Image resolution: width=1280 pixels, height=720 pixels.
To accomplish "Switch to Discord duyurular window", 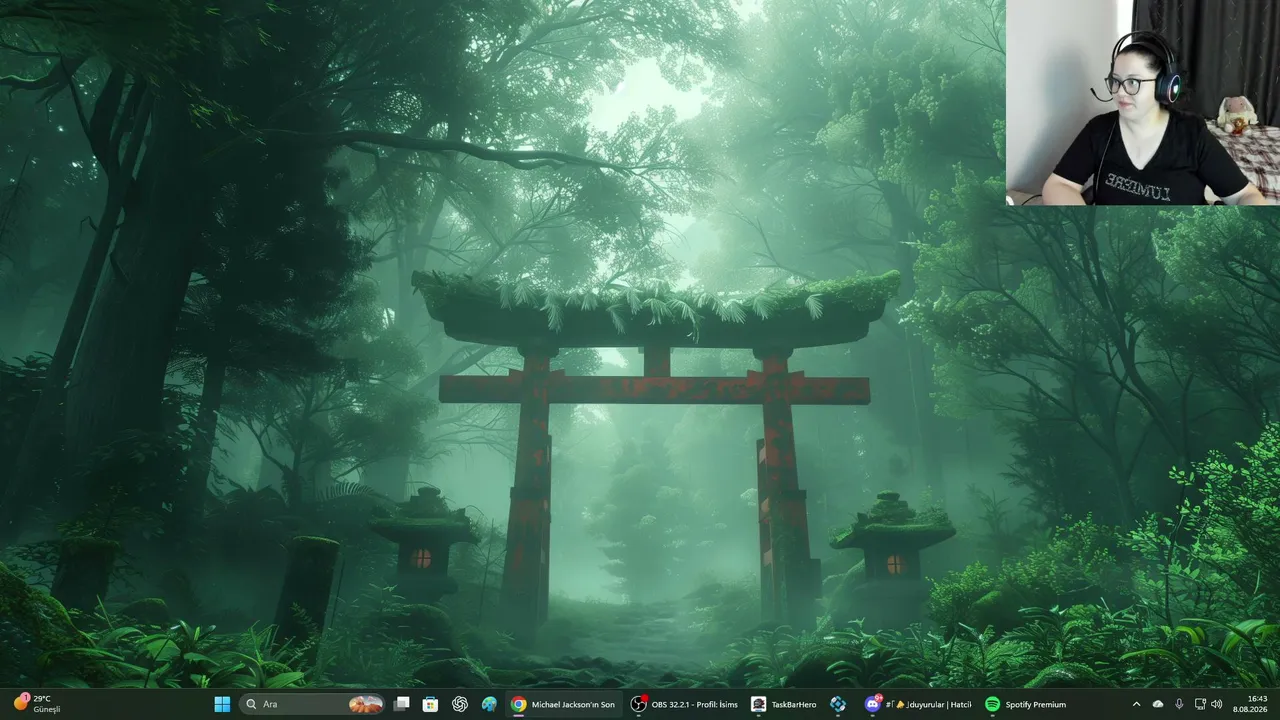I will pos(918,704).
